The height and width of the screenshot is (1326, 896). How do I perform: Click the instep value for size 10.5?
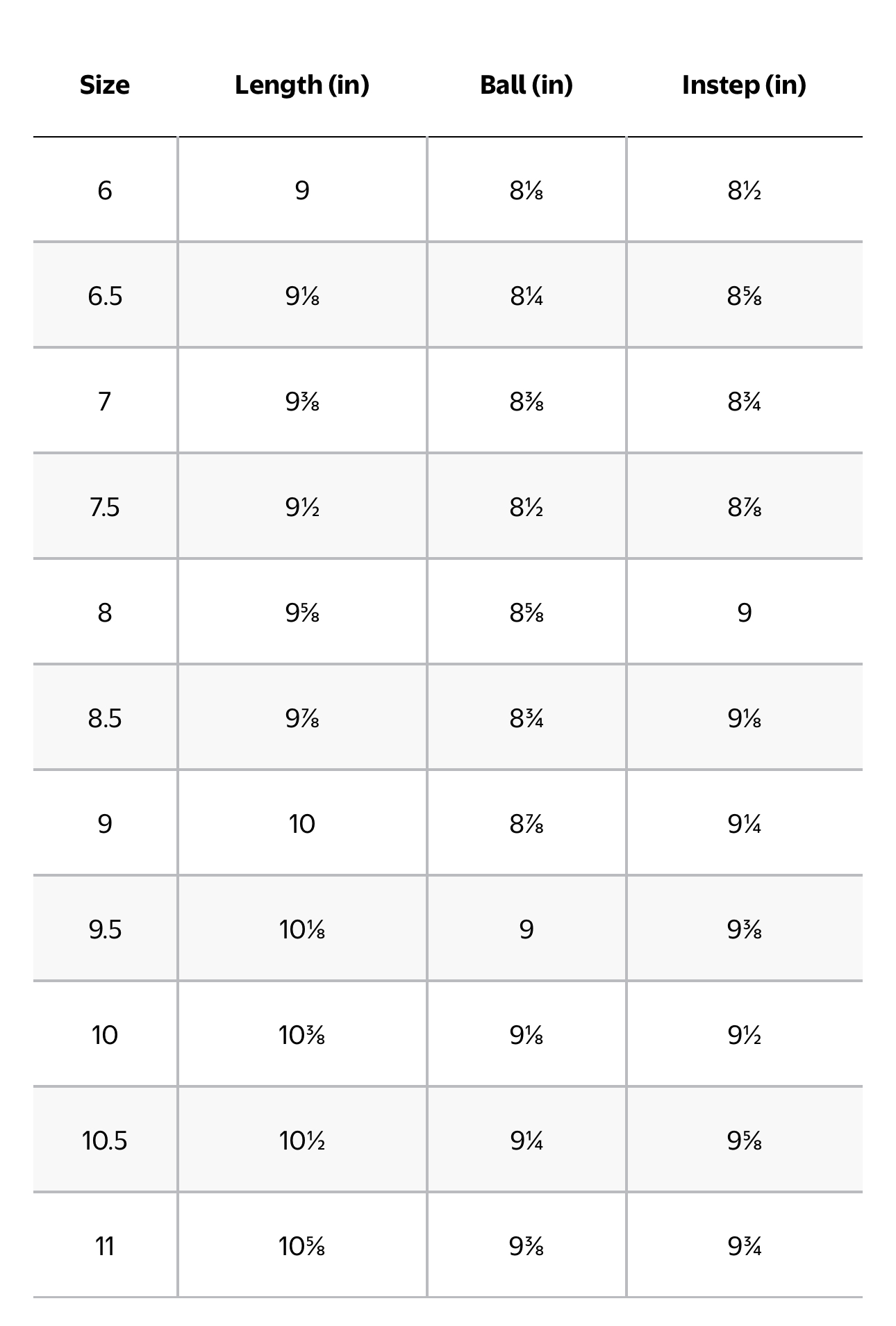point(744,1141)
